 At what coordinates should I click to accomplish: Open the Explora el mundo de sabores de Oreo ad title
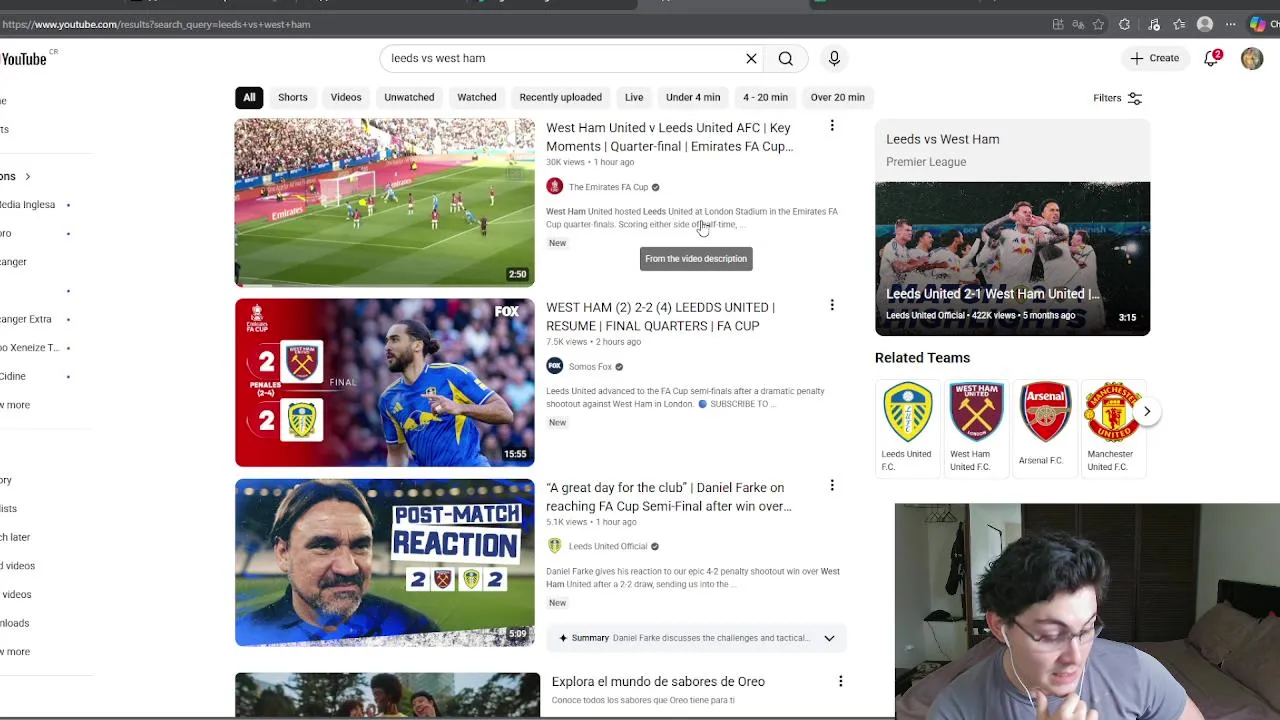pos(658,682)
